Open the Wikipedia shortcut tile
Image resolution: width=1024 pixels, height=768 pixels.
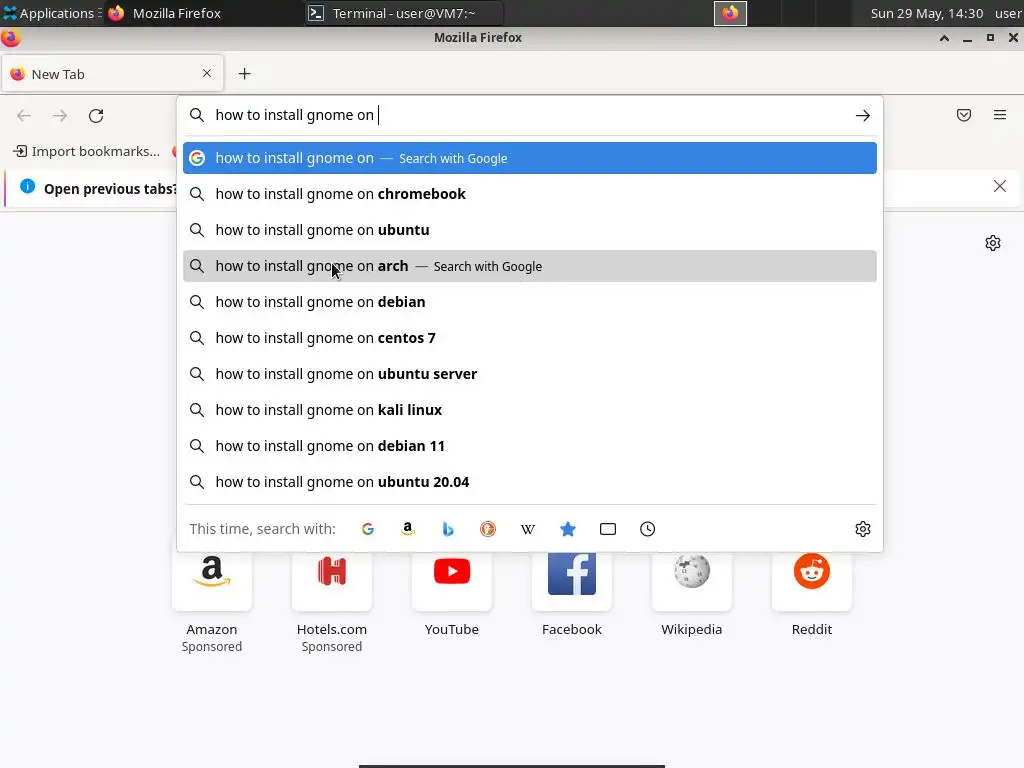692,581
